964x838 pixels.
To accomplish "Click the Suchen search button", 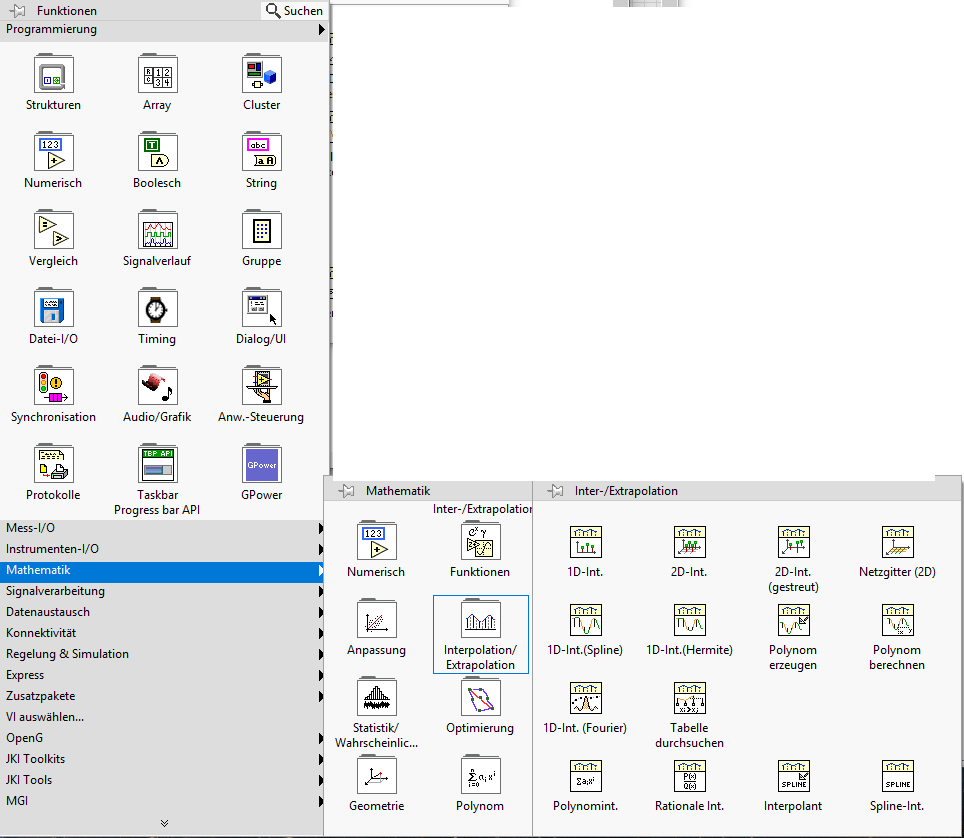I will pos(294,10).
